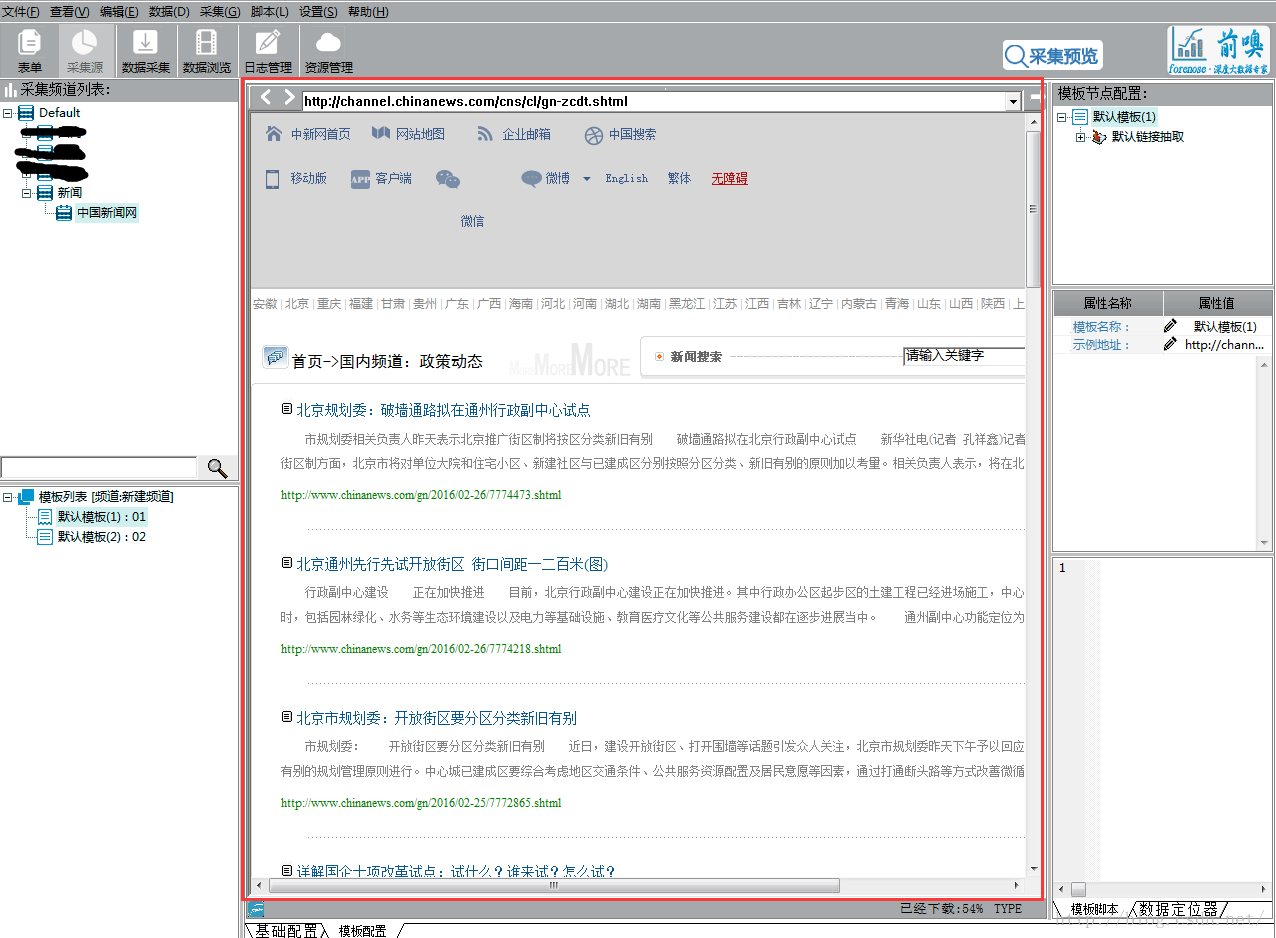Viewport: 1276px width, 938px height.
Task: Open the URL address dropdown arrow
Action: pos(1012,101)
